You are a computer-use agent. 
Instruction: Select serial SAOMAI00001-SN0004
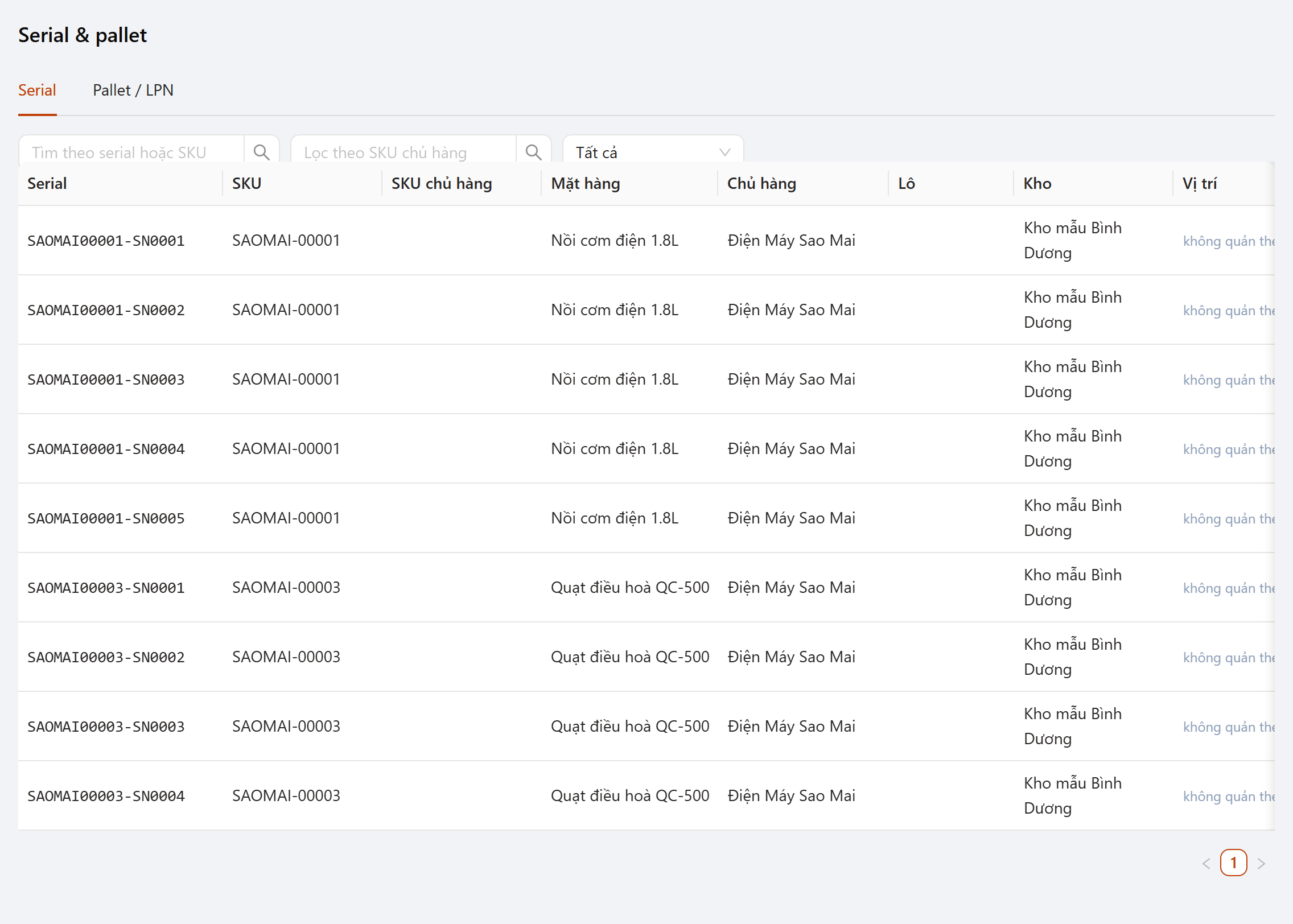click(106, 449)
